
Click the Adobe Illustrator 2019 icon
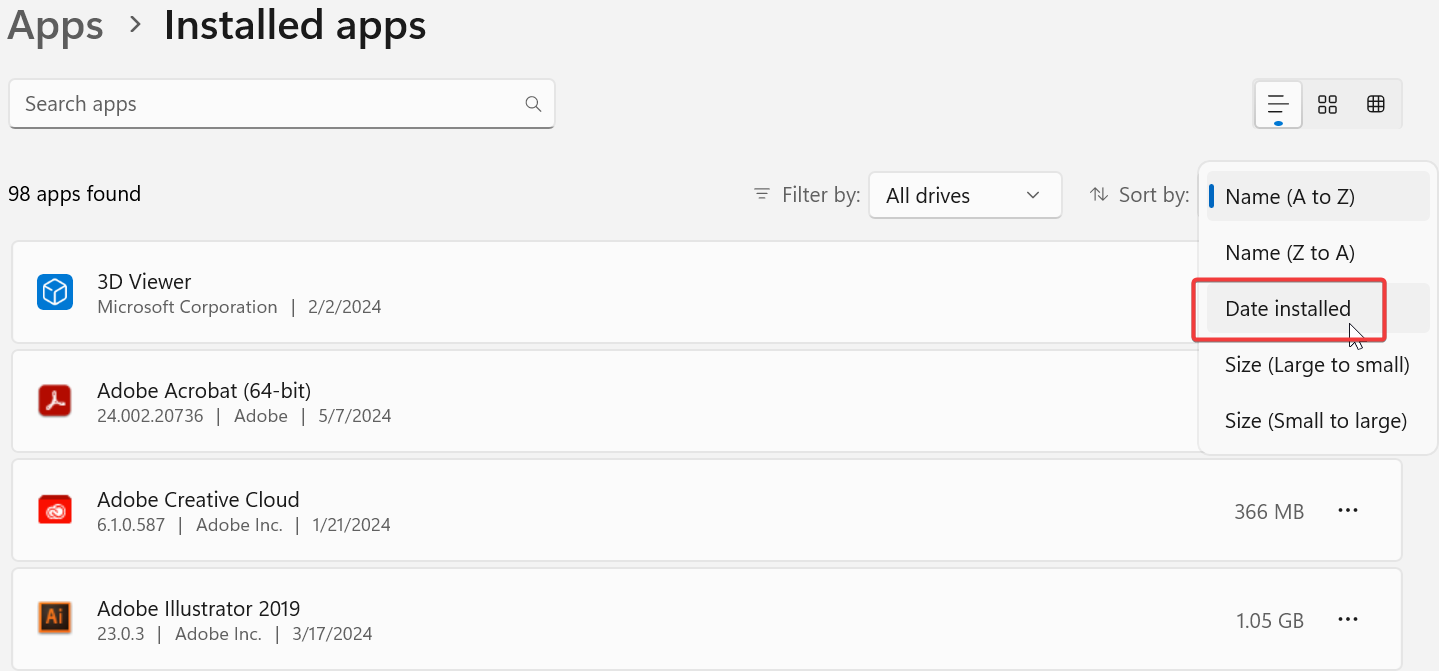pyautogui.click(x=55, y=619)
